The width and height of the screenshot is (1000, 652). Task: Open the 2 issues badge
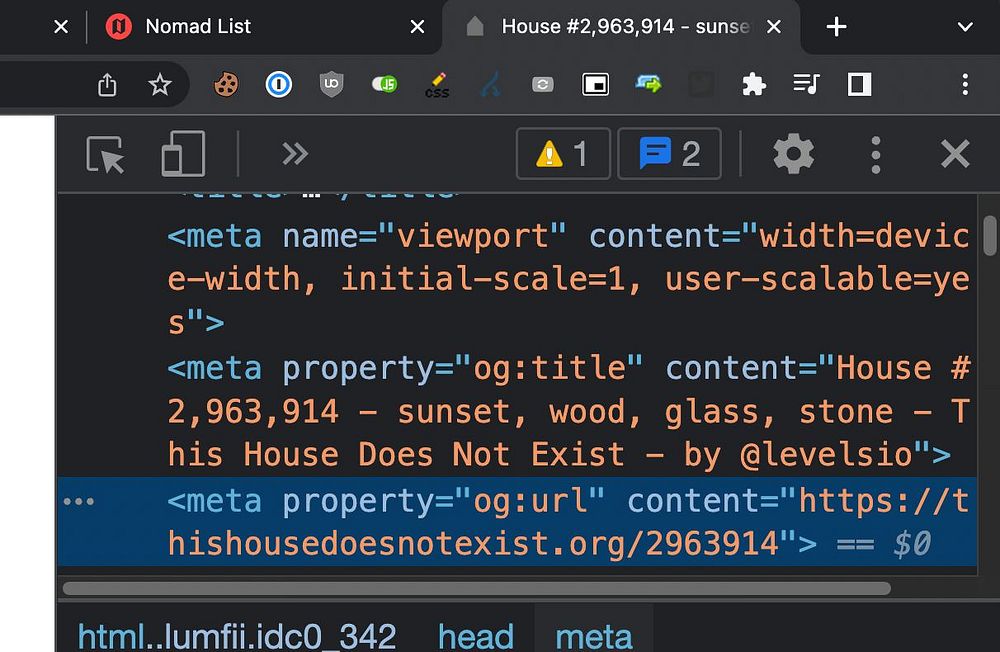669,154
